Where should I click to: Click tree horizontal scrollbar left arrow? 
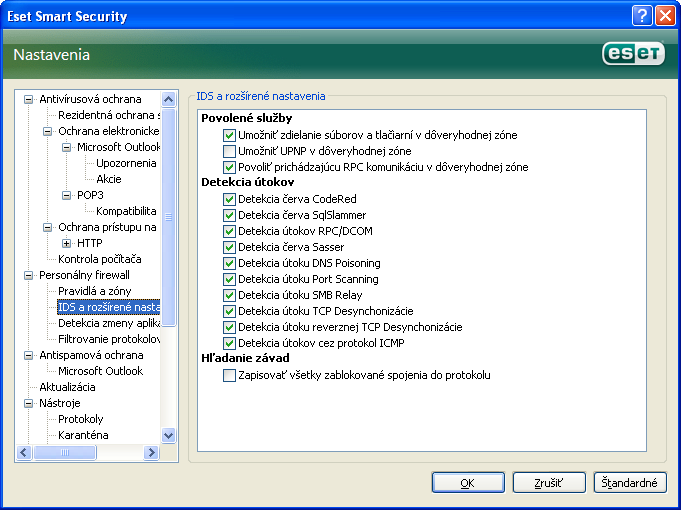point(24,453)
